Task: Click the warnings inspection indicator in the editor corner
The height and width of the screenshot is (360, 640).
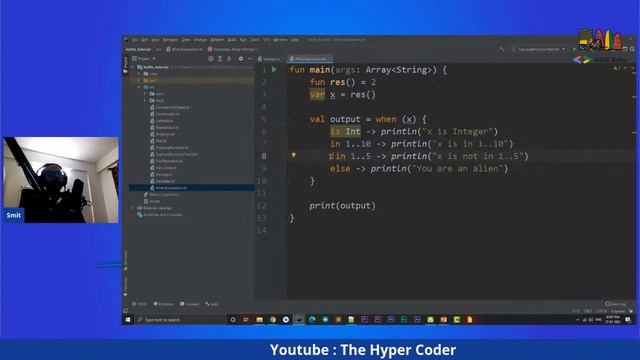Action: coord(616,68)
